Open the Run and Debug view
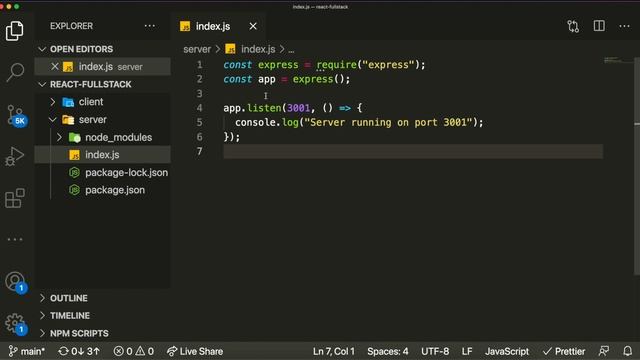The image size is (640, 360). [x=15, y=156]
